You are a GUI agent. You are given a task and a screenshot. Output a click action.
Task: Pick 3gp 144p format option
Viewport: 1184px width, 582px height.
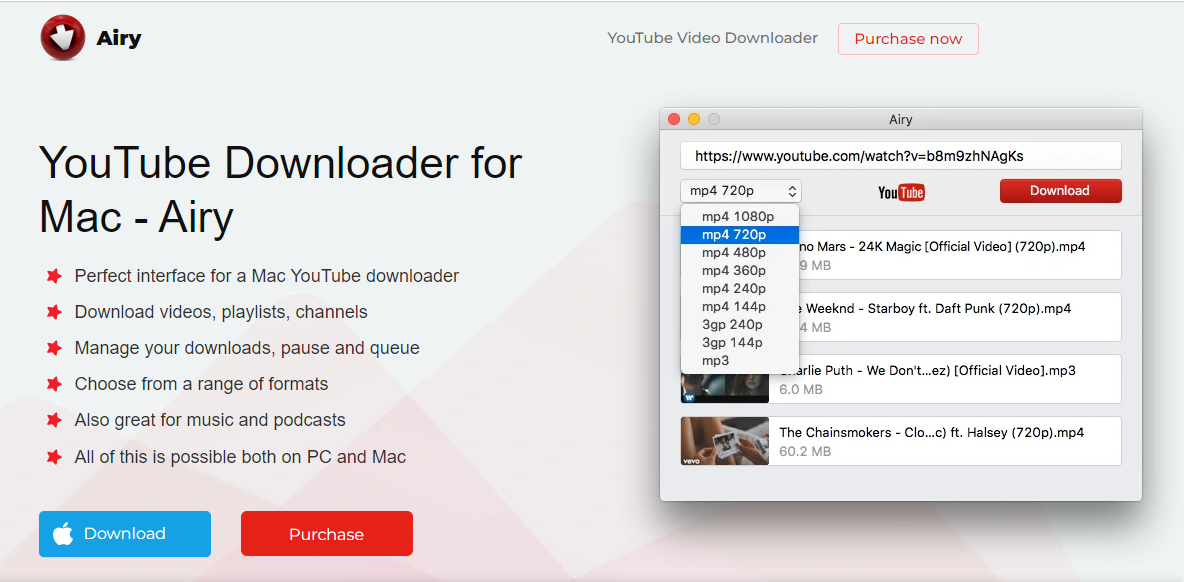point(739,343)
